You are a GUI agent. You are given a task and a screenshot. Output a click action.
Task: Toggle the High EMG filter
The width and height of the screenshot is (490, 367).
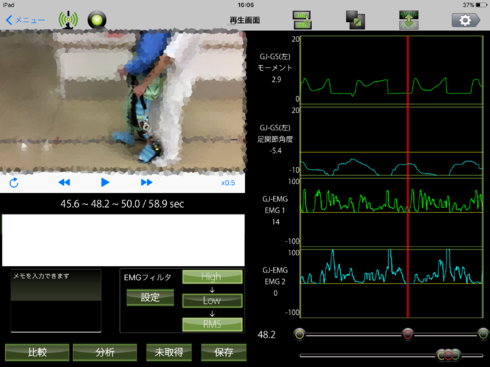point(212,277)
